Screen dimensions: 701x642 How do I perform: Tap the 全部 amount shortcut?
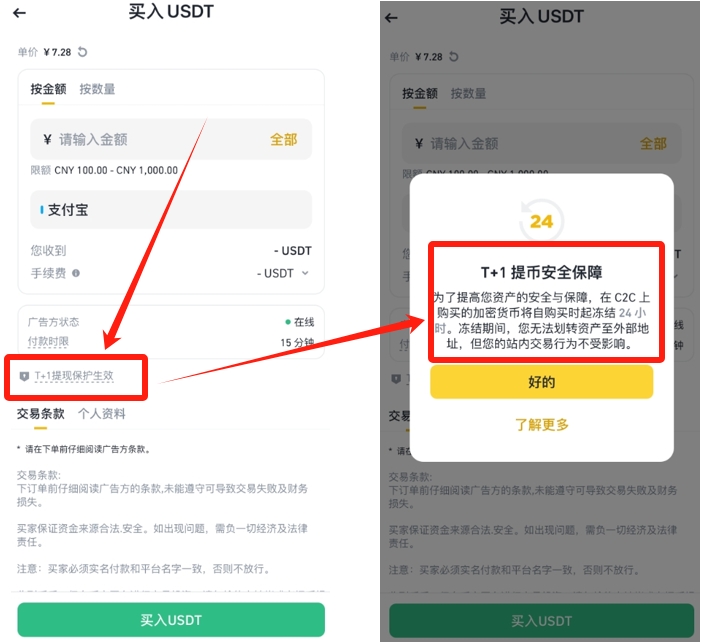(283, 139)
